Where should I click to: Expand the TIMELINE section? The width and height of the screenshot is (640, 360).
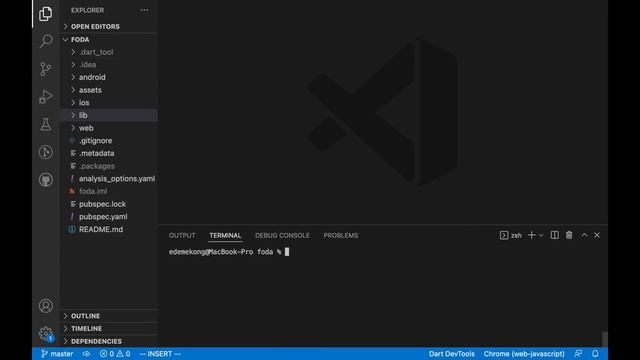[x=109, y=329]
